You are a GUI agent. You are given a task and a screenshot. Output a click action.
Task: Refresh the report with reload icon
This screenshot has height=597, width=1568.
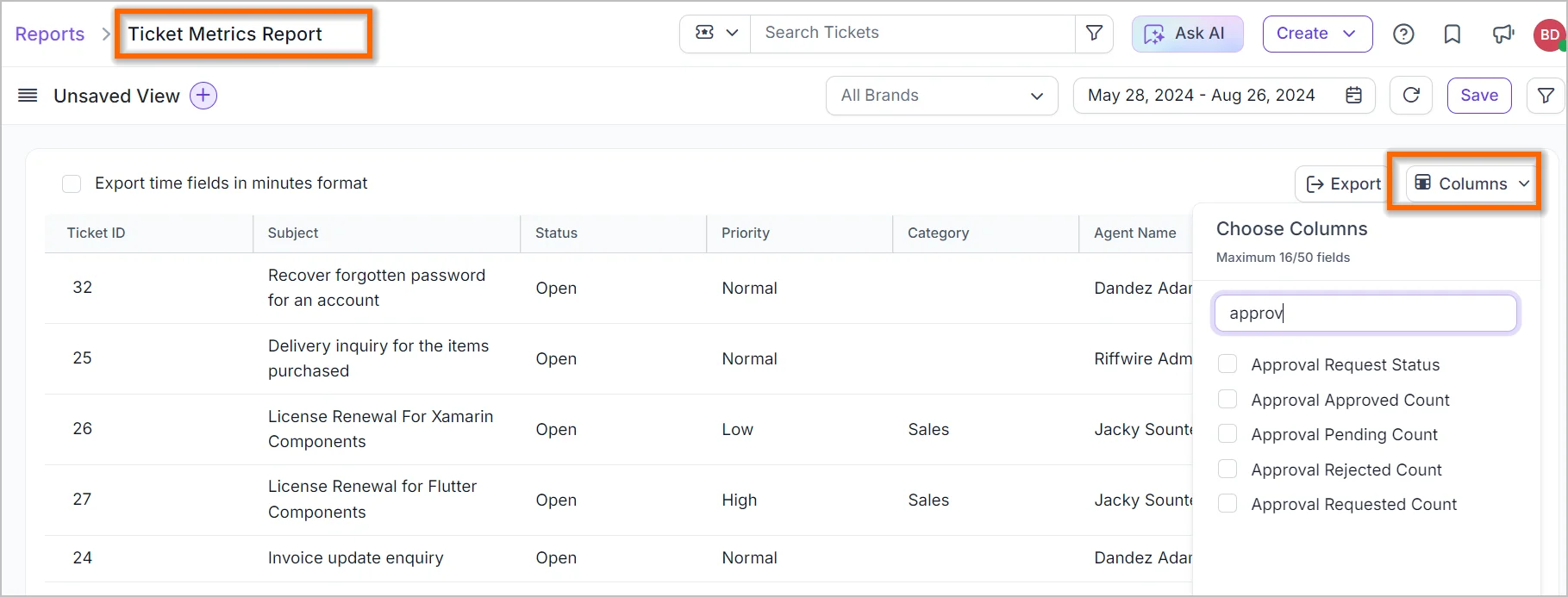[x=1411, y=95]
